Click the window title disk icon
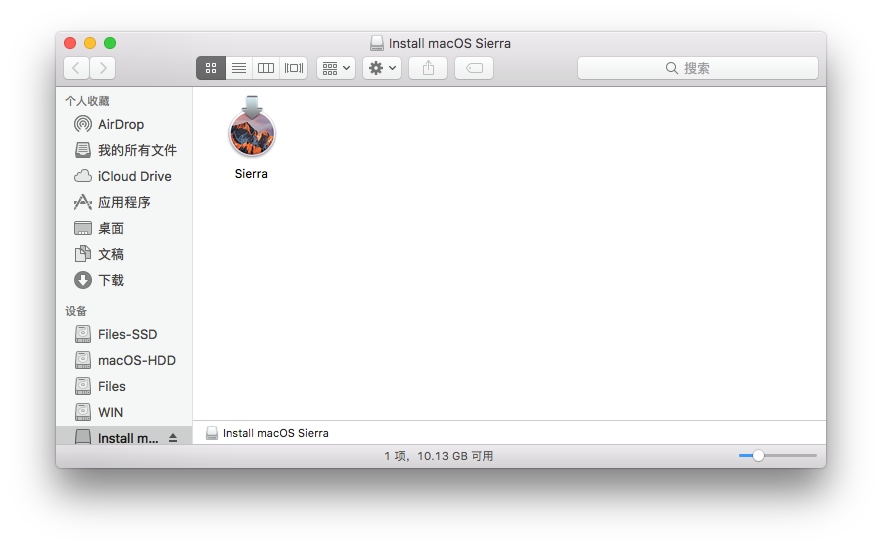This screenshot has height=548, width=882. pyautogui.click(x=377, y=43)
